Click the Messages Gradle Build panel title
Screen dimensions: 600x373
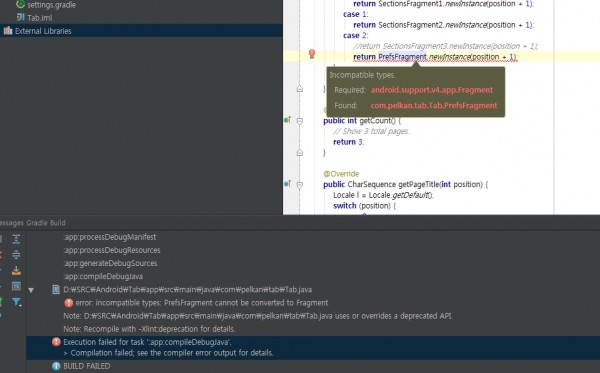coord(33,223)
